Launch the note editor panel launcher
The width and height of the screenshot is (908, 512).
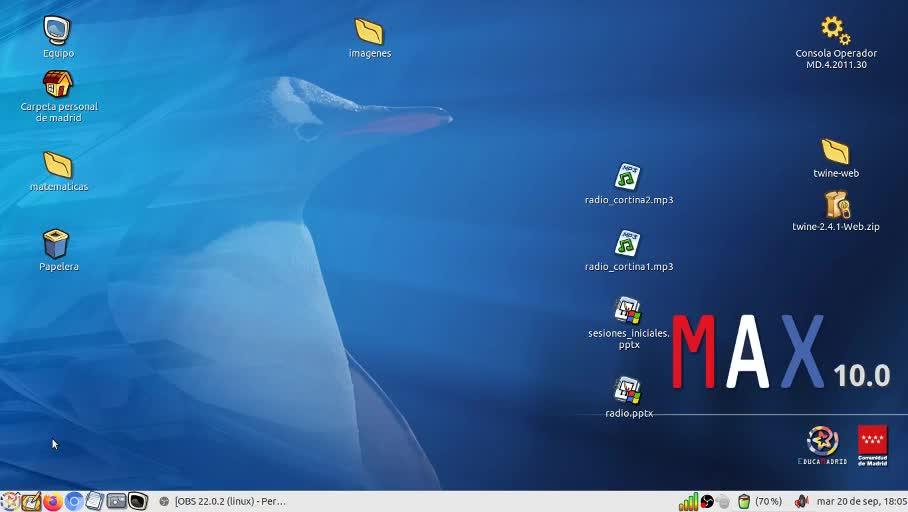point(31,502)
